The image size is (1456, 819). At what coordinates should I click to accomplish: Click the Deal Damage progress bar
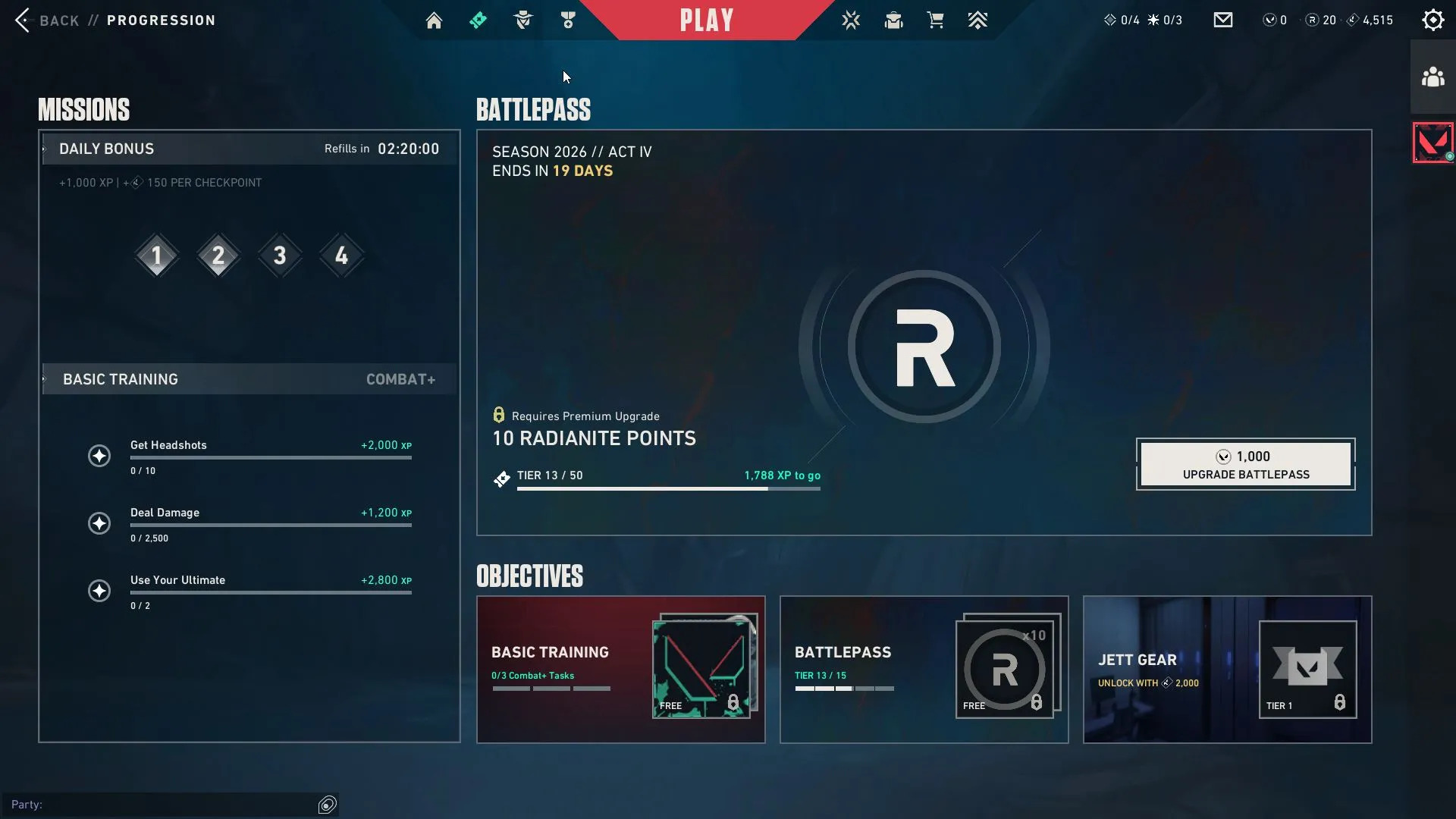[271, 525]
